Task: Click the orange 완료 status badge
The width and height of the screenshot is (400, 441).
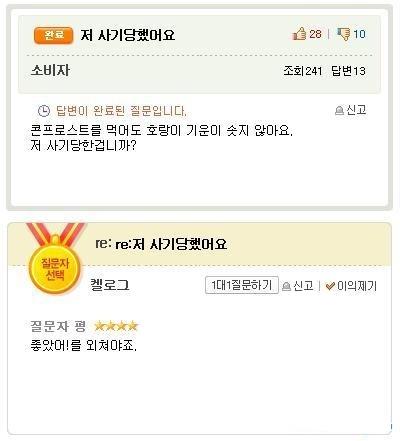Action: coord(53,35)
